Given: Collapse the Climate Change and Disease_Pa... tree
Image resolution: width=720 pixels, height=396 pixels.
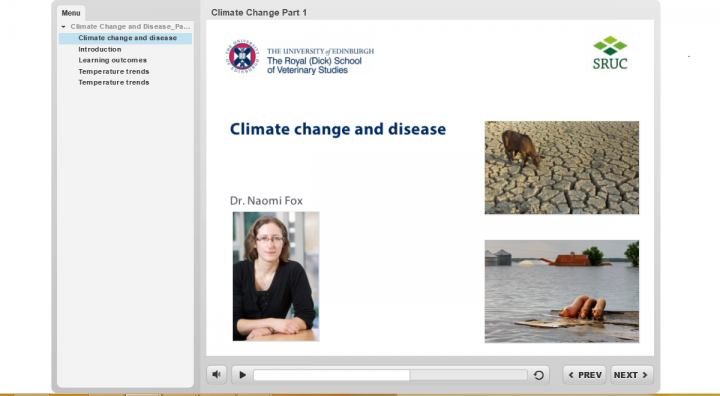Looking at the screenshot, I should coord(63,27).
